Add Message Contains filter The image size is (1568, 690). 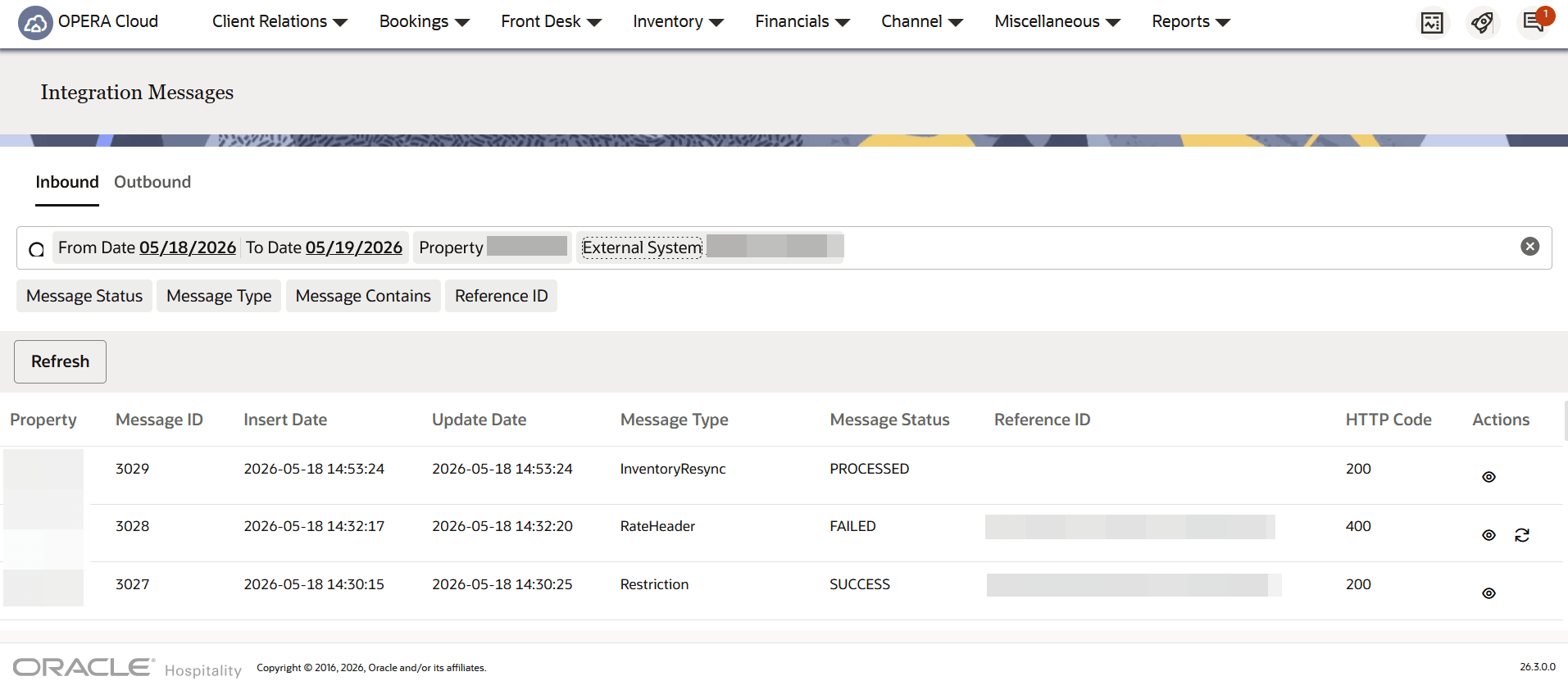click(x=363, y=296)
